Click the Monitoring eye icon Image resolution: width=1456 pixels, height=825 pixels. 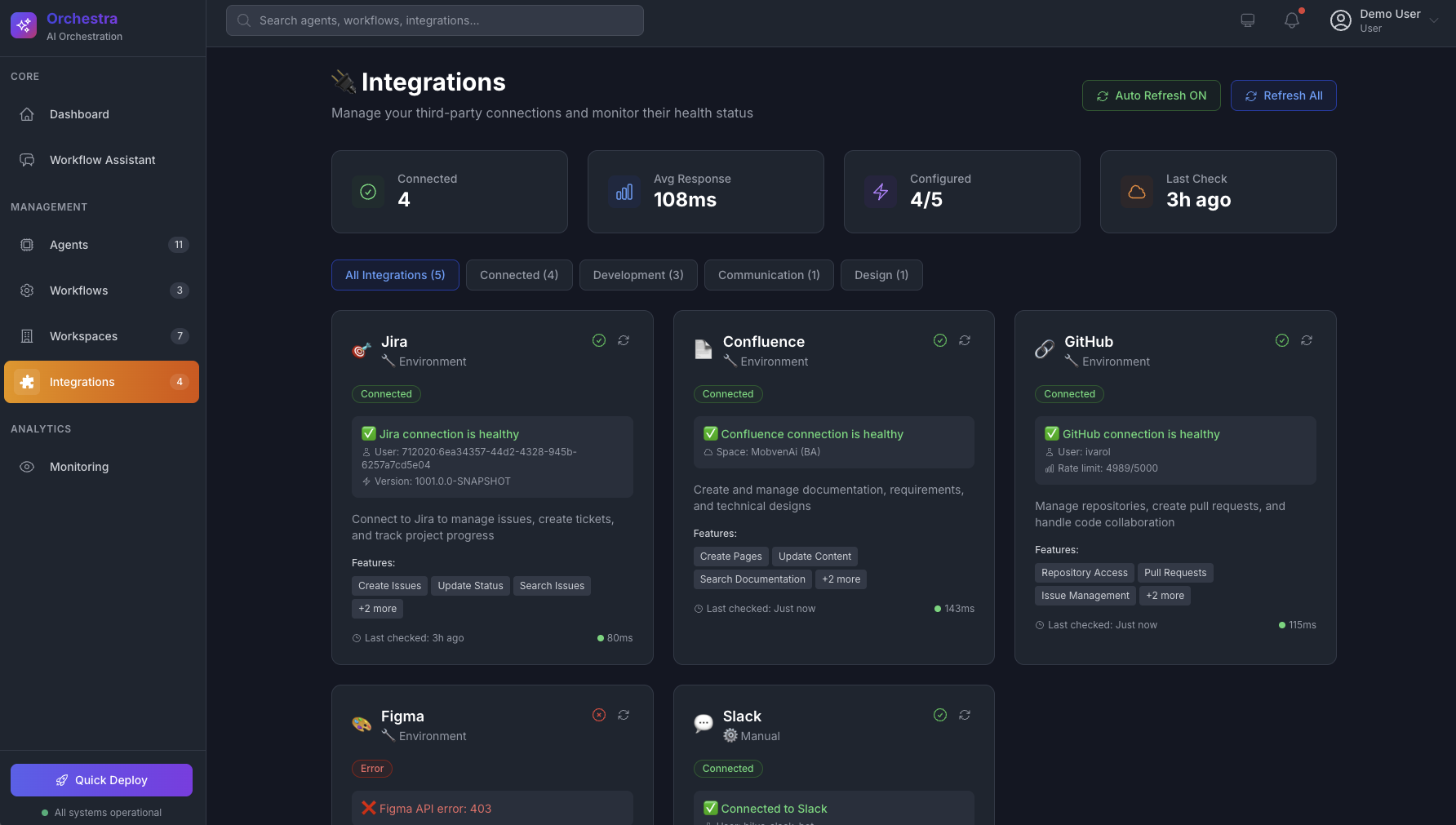pyautogui.click(x=27, y=467)
